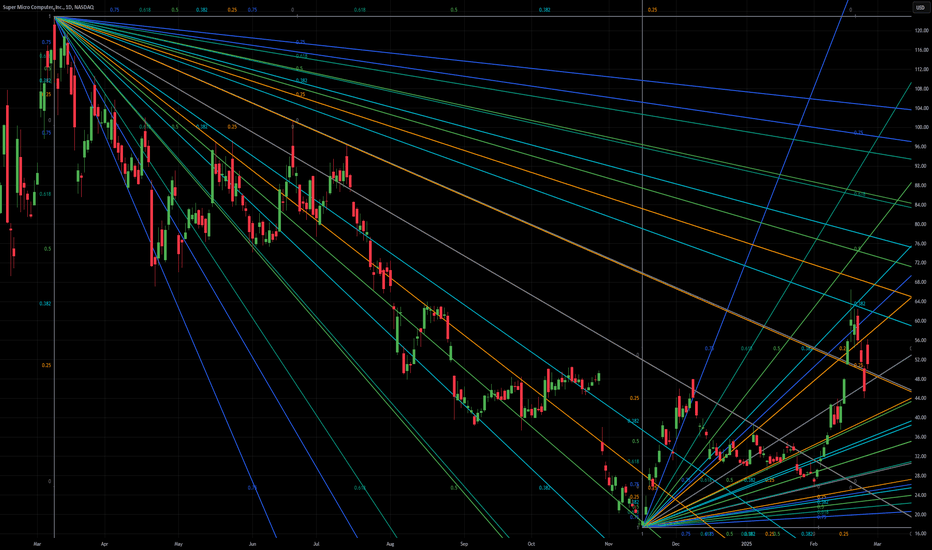Screen dimensions: 932x550
Task: Click the Jun label on time axis
Action: (x=253, y=544)
